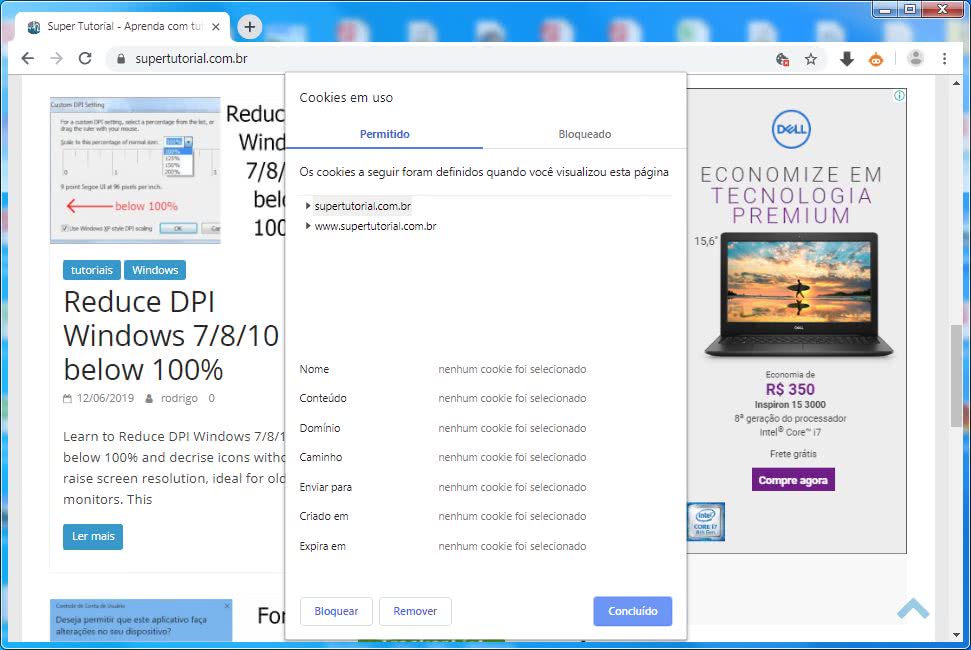Select the Super Tutorial browser tab
971x650 pixels.
coord(124,27)
